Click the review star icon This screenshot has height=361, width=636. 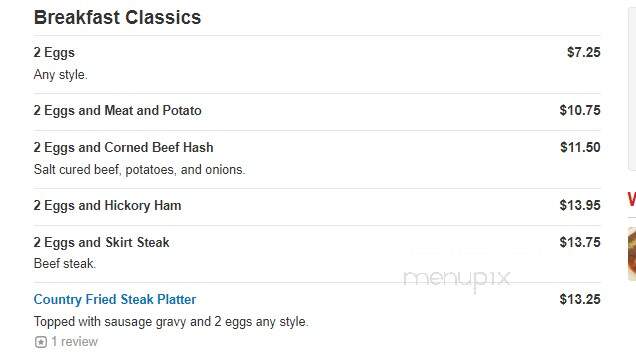point(41,342)
